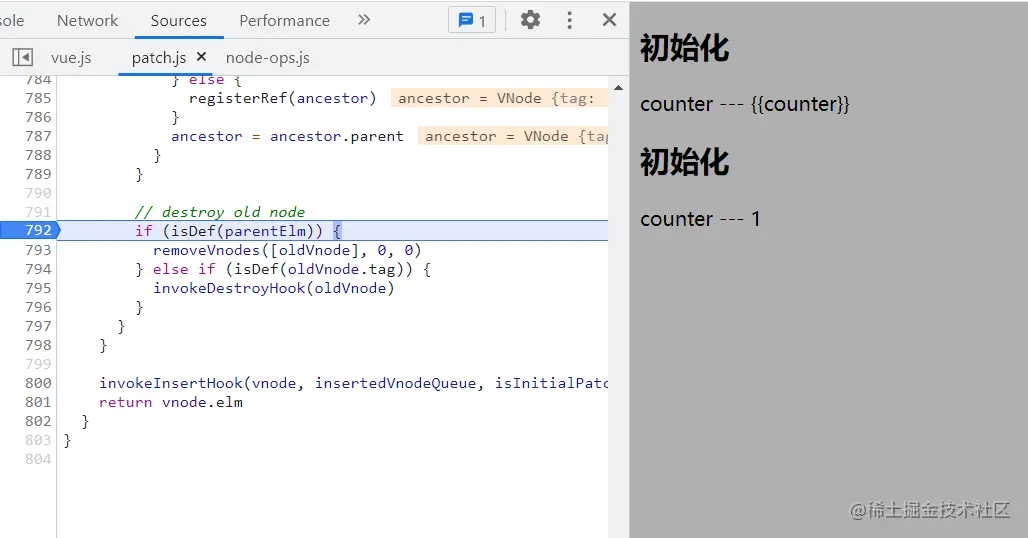This screenshot has width=1028, height=538.
Task: Click the invokeInsertHook call on line 800
Action: (353, 383)
